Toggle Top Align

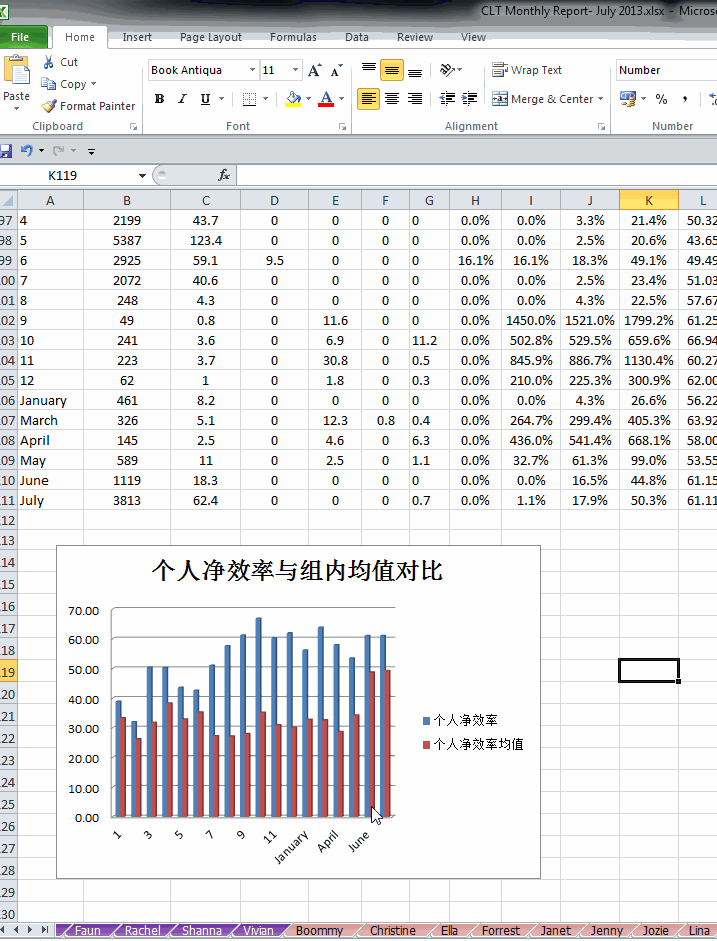point(369,70)
